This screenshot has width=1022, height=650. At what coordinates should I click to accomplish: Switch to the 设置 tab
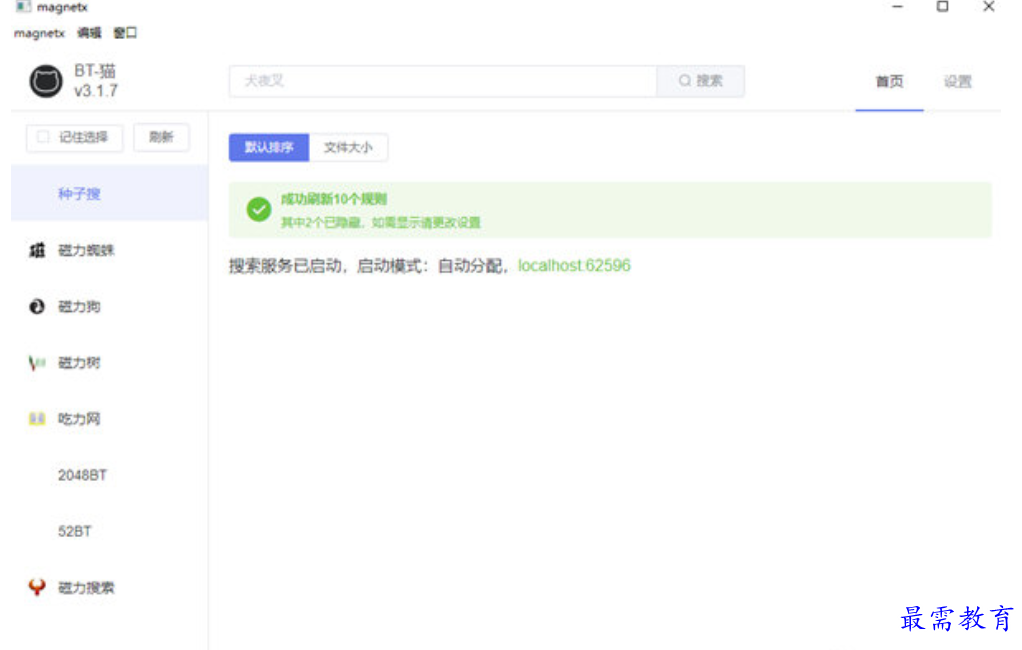point(957,81)
